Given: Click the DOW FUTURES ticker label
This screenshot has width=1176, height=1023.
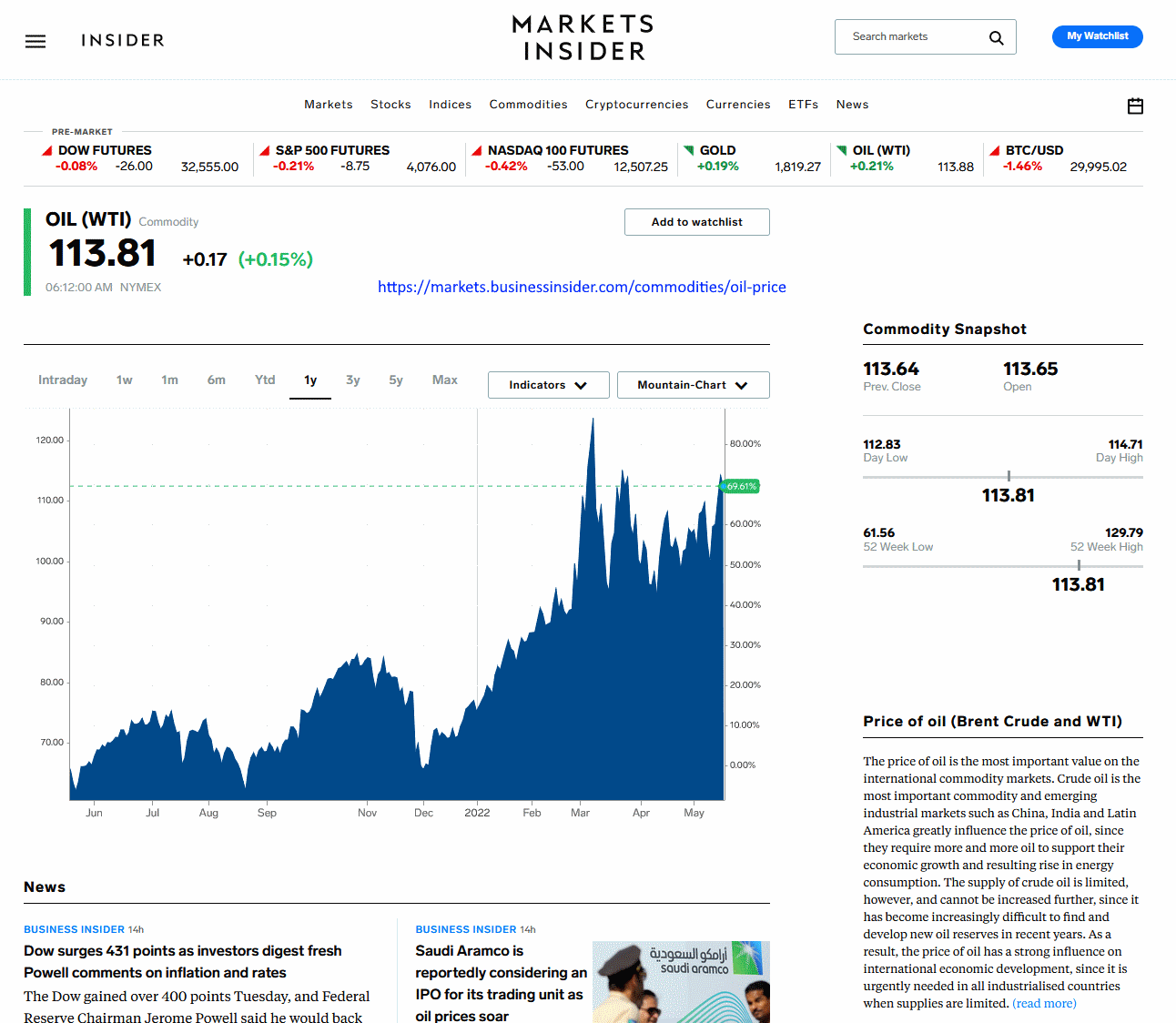Looking at the screenshot, I should click(x=105, y=150).
